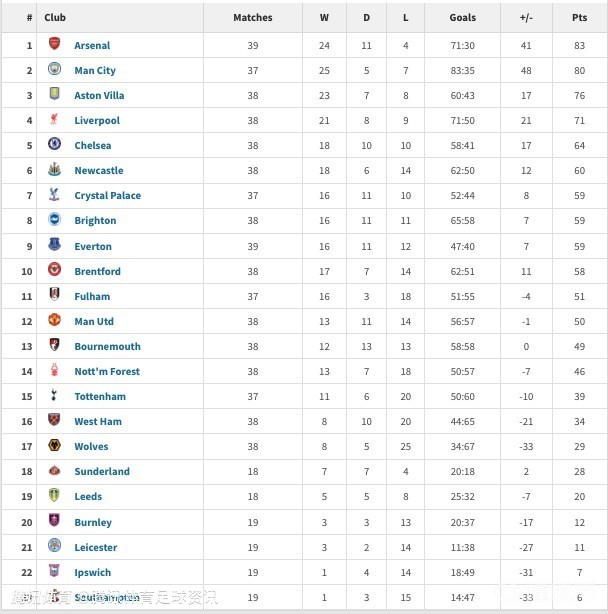
Task: Click the Wolves crest icon
Action: coord(54,446)
